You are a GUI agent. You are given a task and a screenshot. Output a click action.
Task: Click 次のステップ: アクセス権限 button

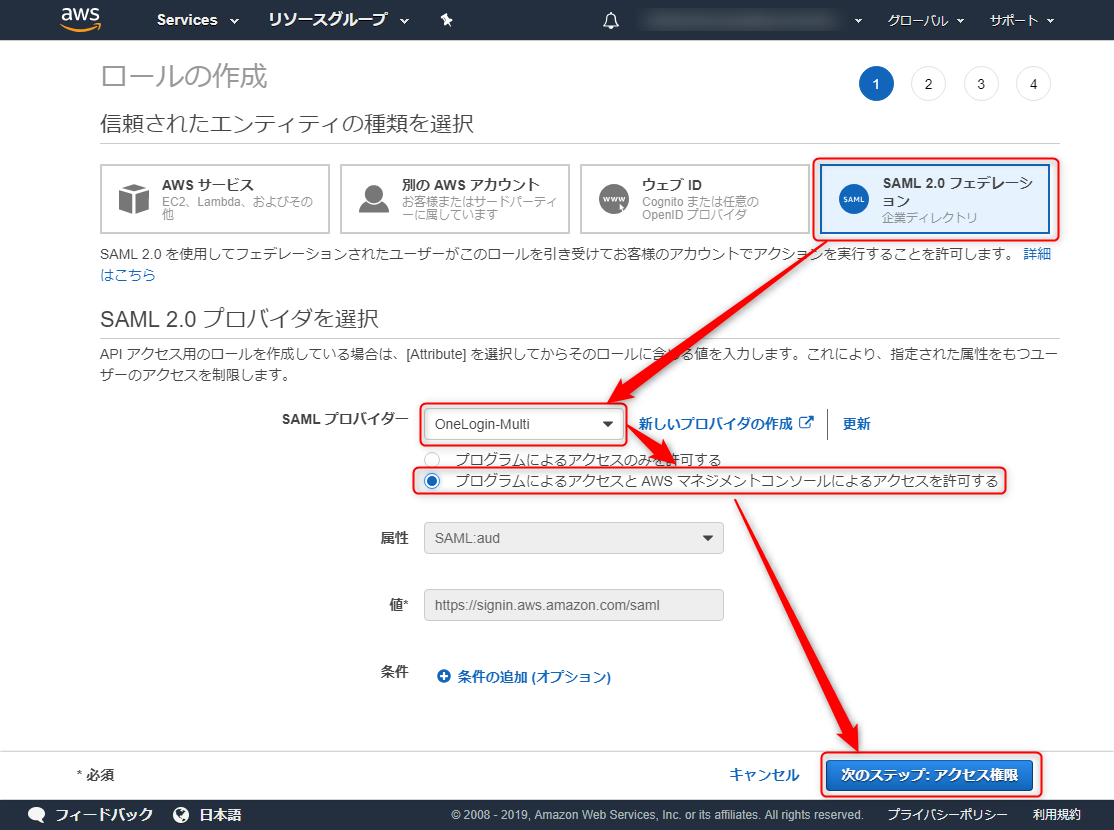pyautogui.click(x=929, y=775)
